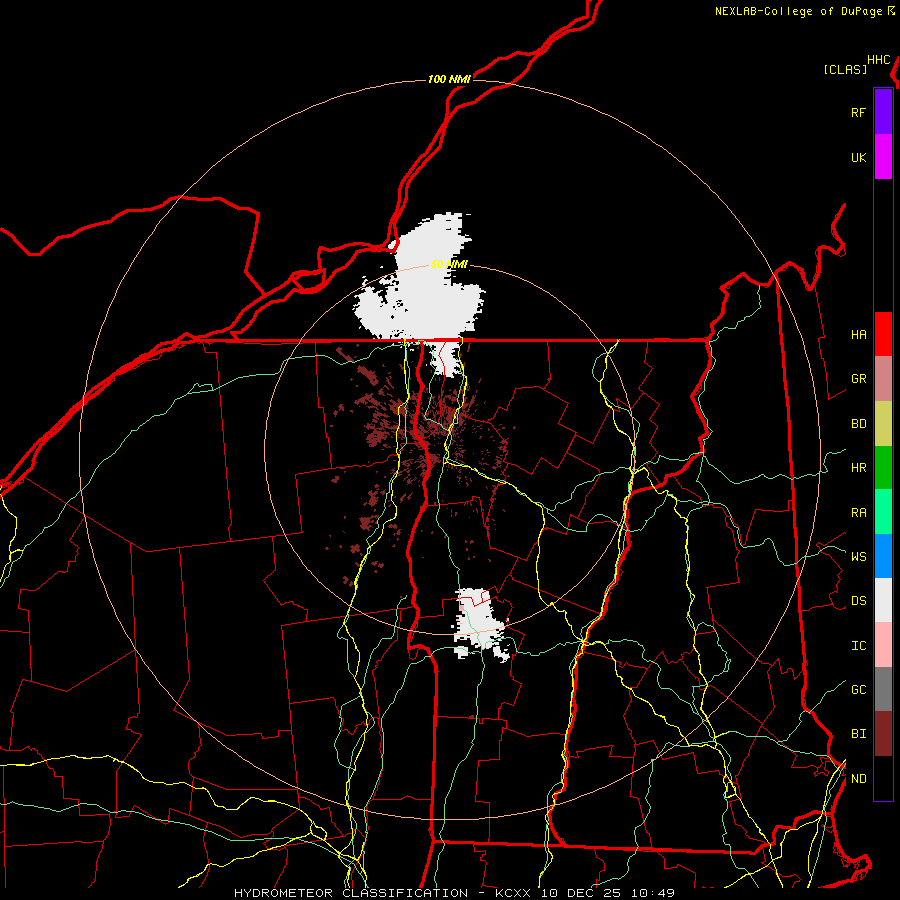Image resolution: width=900 pixels, height=900 pixels.
Task: Click the DS white legend swatch
Action: tap(883, 600)
